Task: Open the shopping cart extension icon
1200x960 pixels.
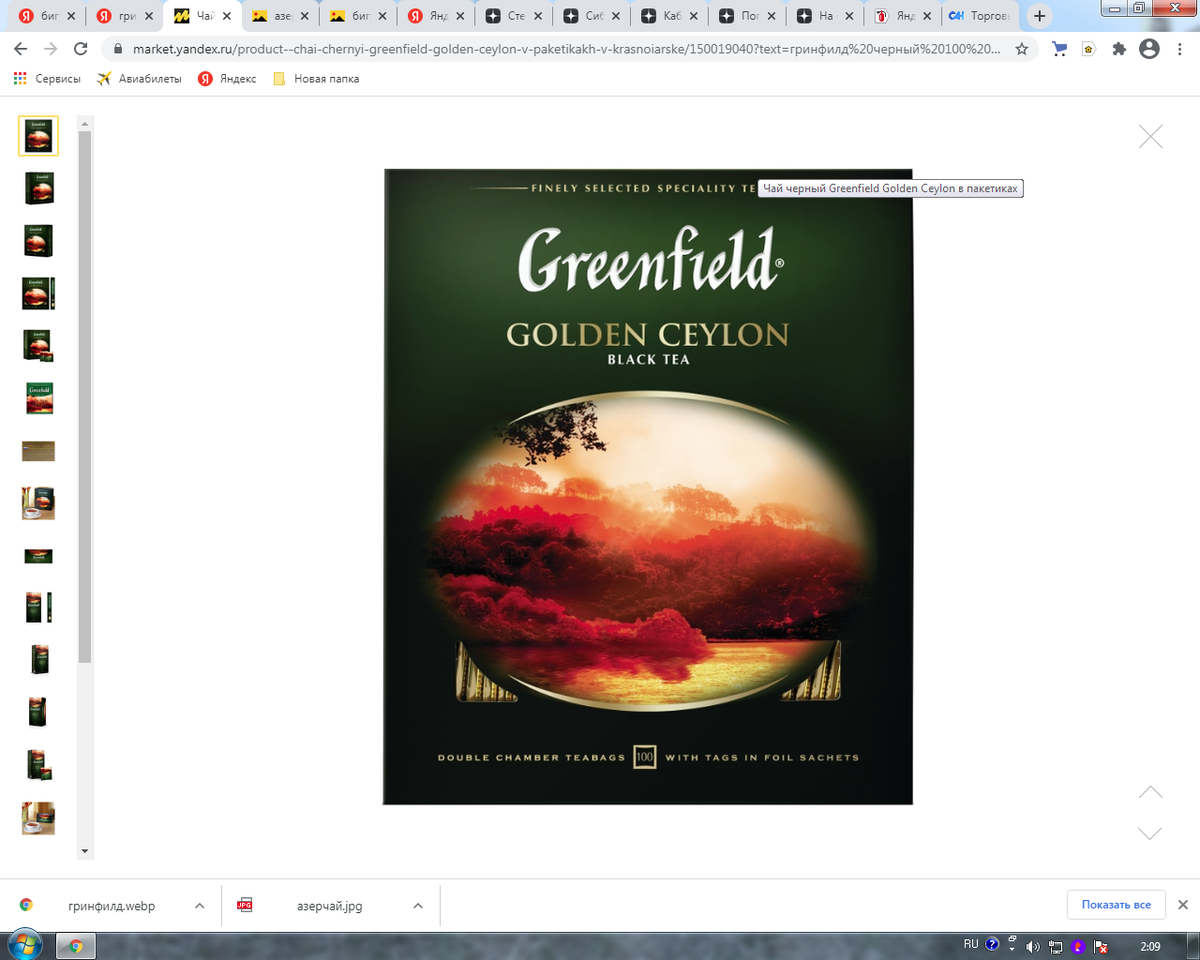Action: click(x=1059, y=49)
